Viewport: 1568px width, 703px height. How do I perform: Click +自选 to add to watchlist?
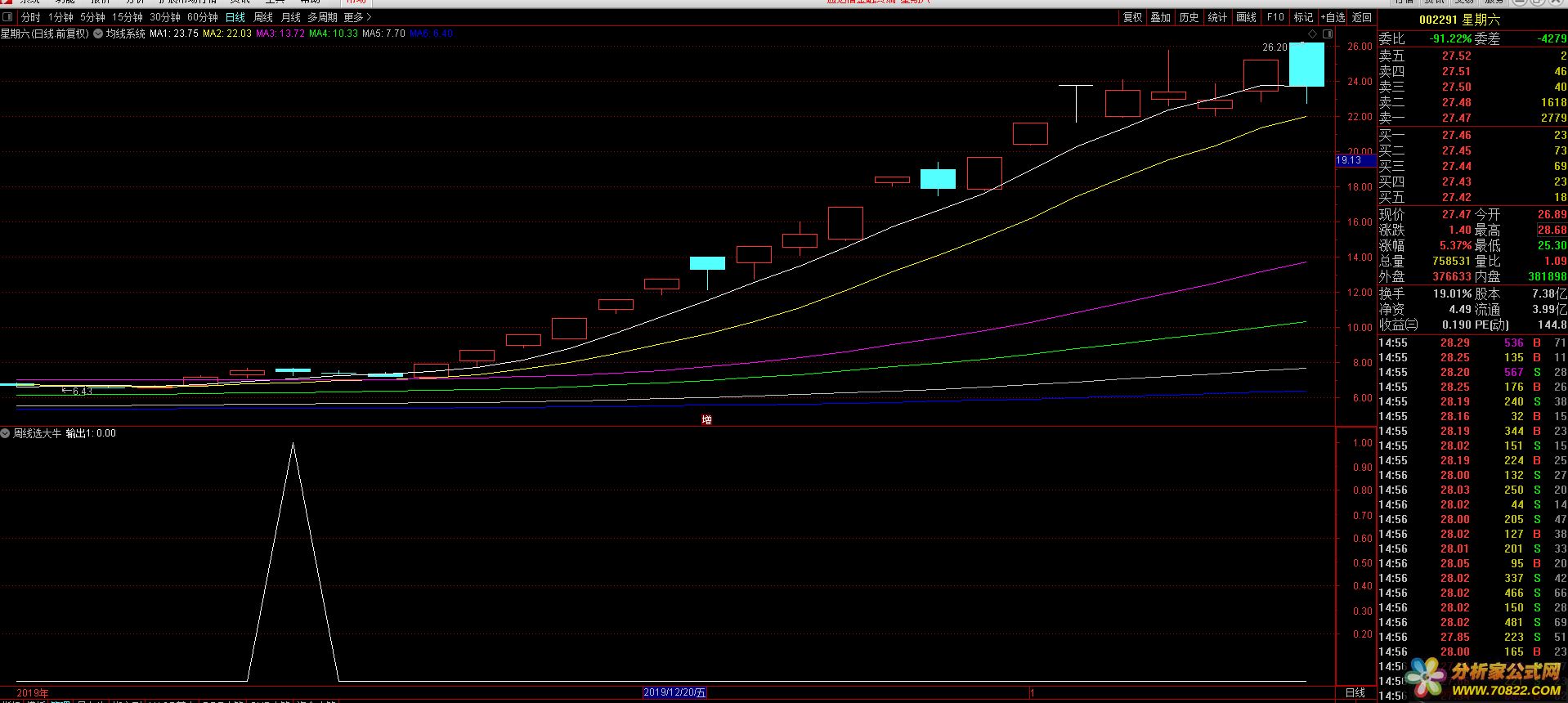point(1333,17)
